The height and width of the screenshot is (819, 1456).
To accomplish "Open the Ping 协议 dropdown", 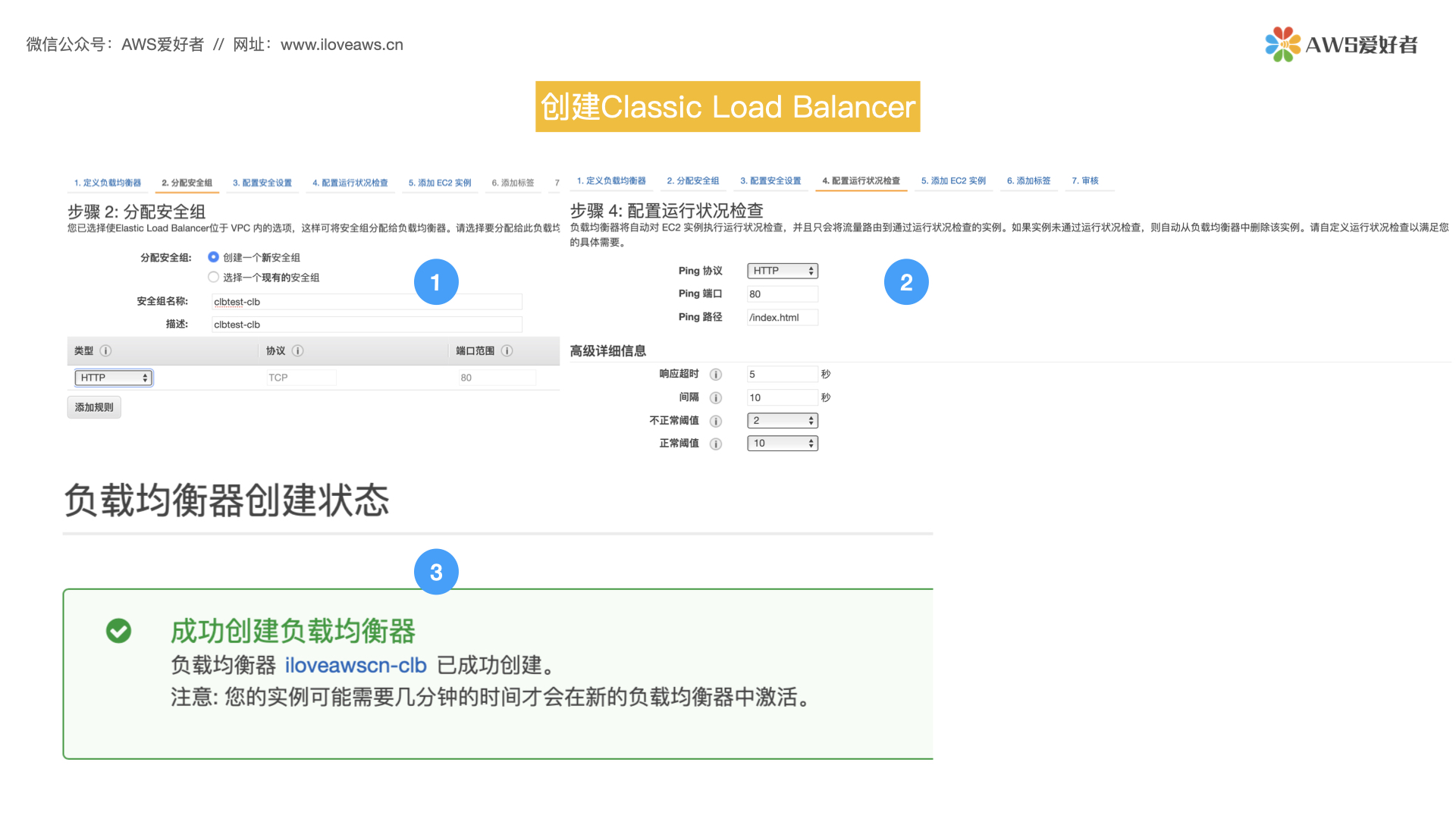I will [782, 270].
